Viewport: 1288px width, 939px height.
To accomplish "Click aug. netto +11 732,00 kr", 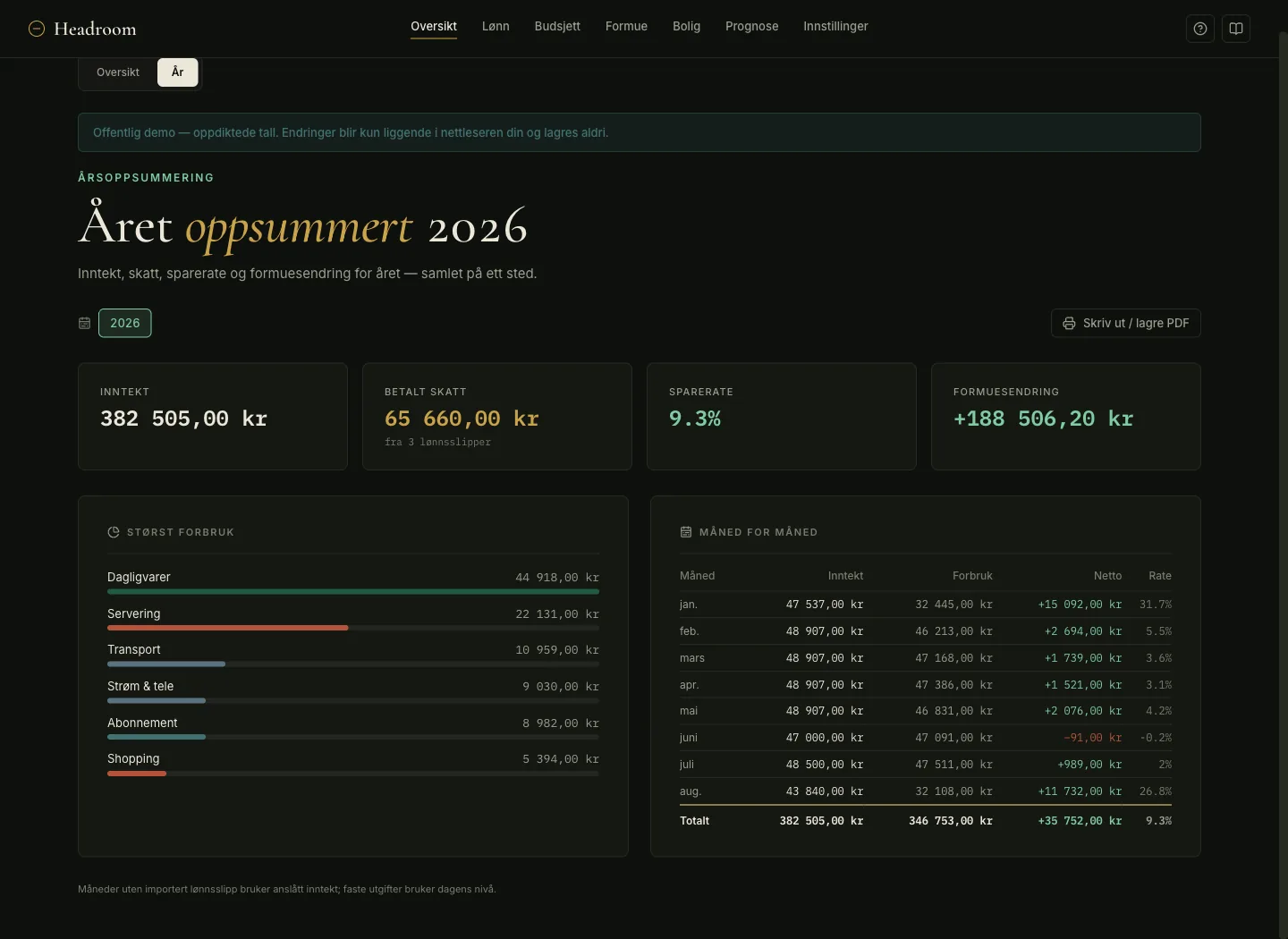I will pos(1080,791).
